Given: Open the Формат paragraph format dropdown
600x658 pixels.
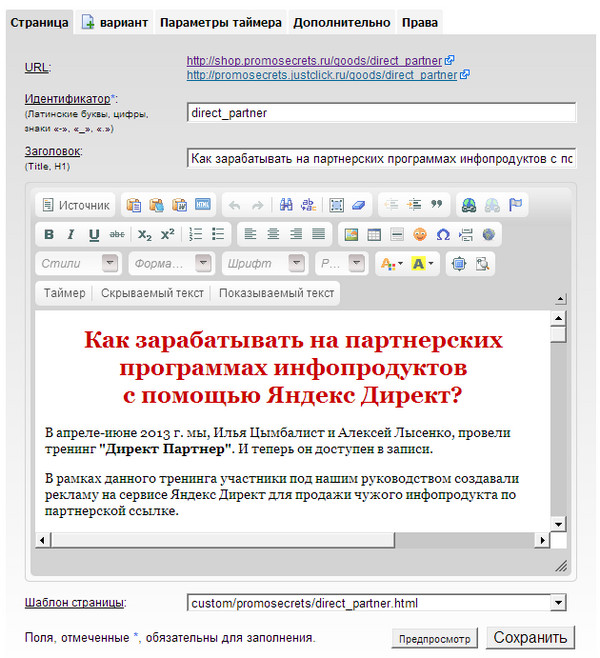Looking at the screenshot, I should click(x=172, y=264).
